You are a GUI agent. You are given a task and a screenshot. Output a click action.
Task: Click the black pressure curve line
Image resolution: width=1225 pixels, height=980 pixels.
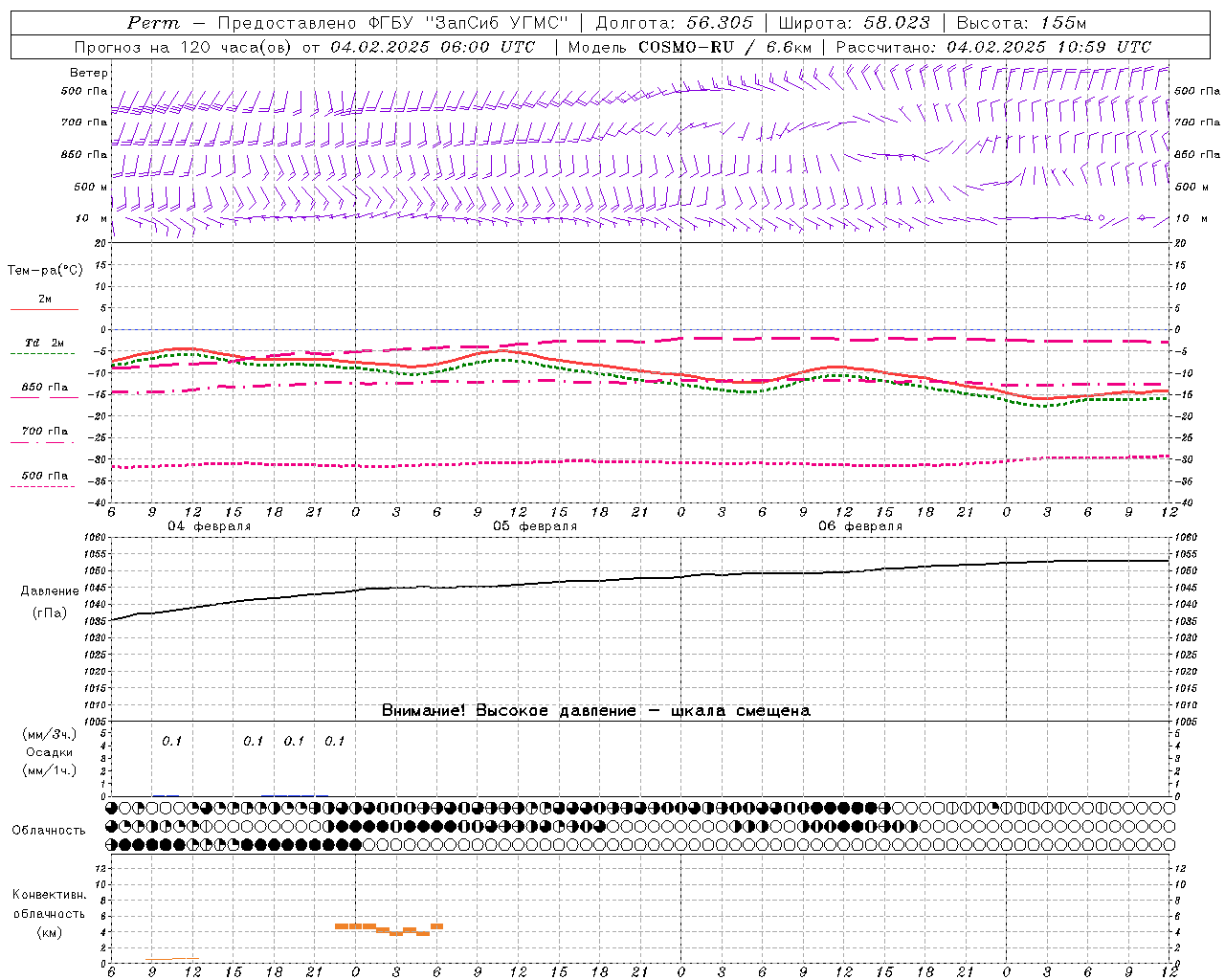tap(639, 578)
